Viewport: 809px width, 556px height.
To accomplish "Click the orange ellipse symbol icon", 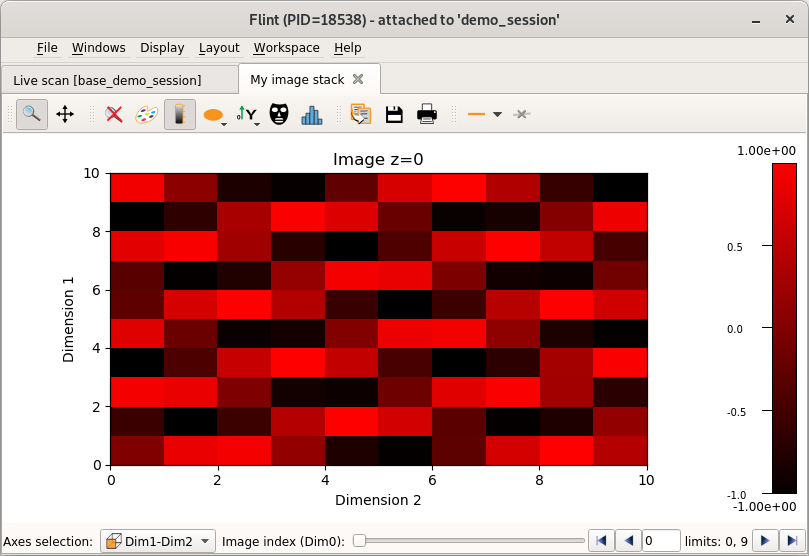I will 213,115.
